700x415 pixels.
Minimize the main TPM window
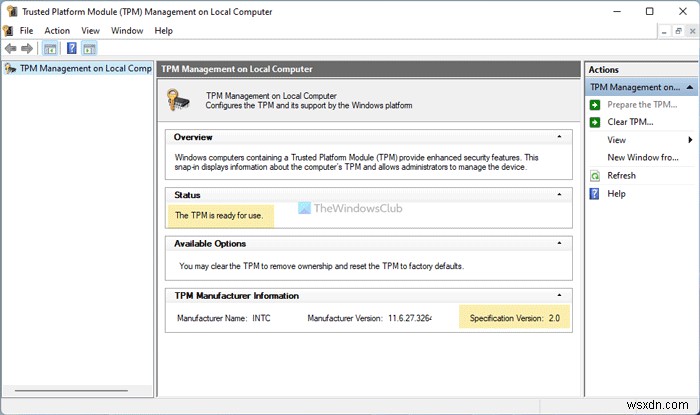click(617, 12)
